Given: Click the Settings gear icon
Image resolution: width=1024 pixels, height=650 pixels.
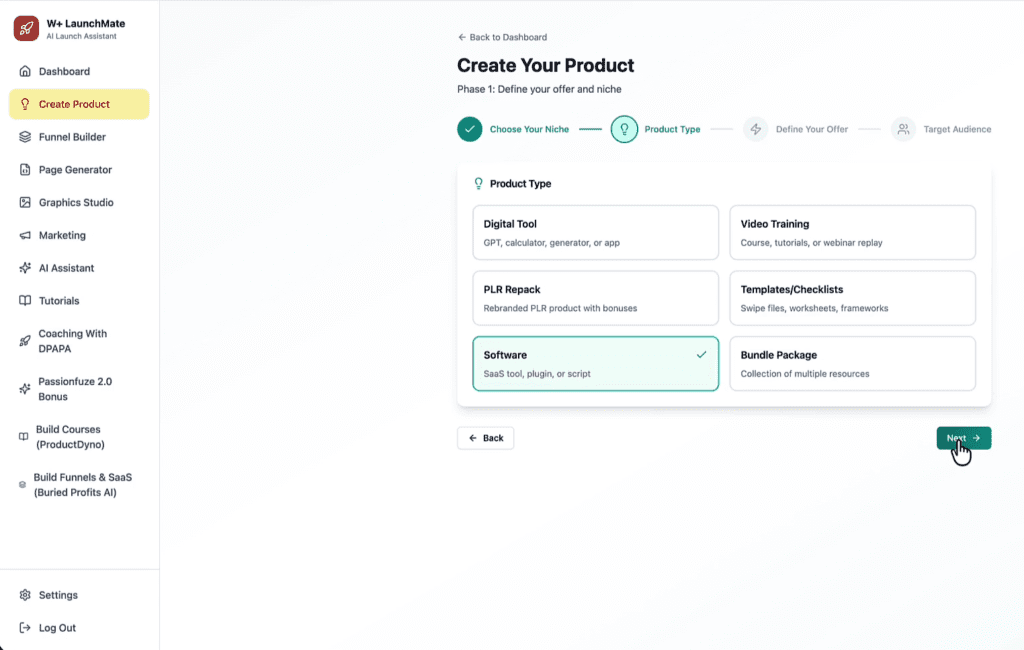Looking at the screenshot, I should (25, 595).
